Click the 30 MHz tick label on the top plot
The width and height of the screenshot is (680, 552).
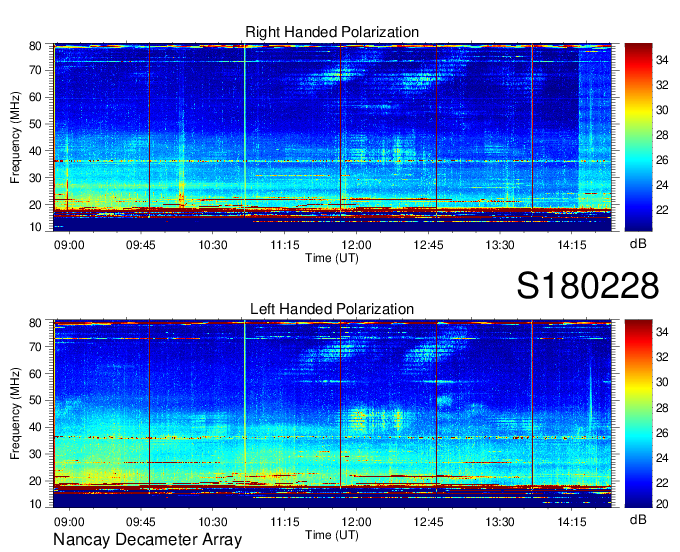tap(35, 178)
